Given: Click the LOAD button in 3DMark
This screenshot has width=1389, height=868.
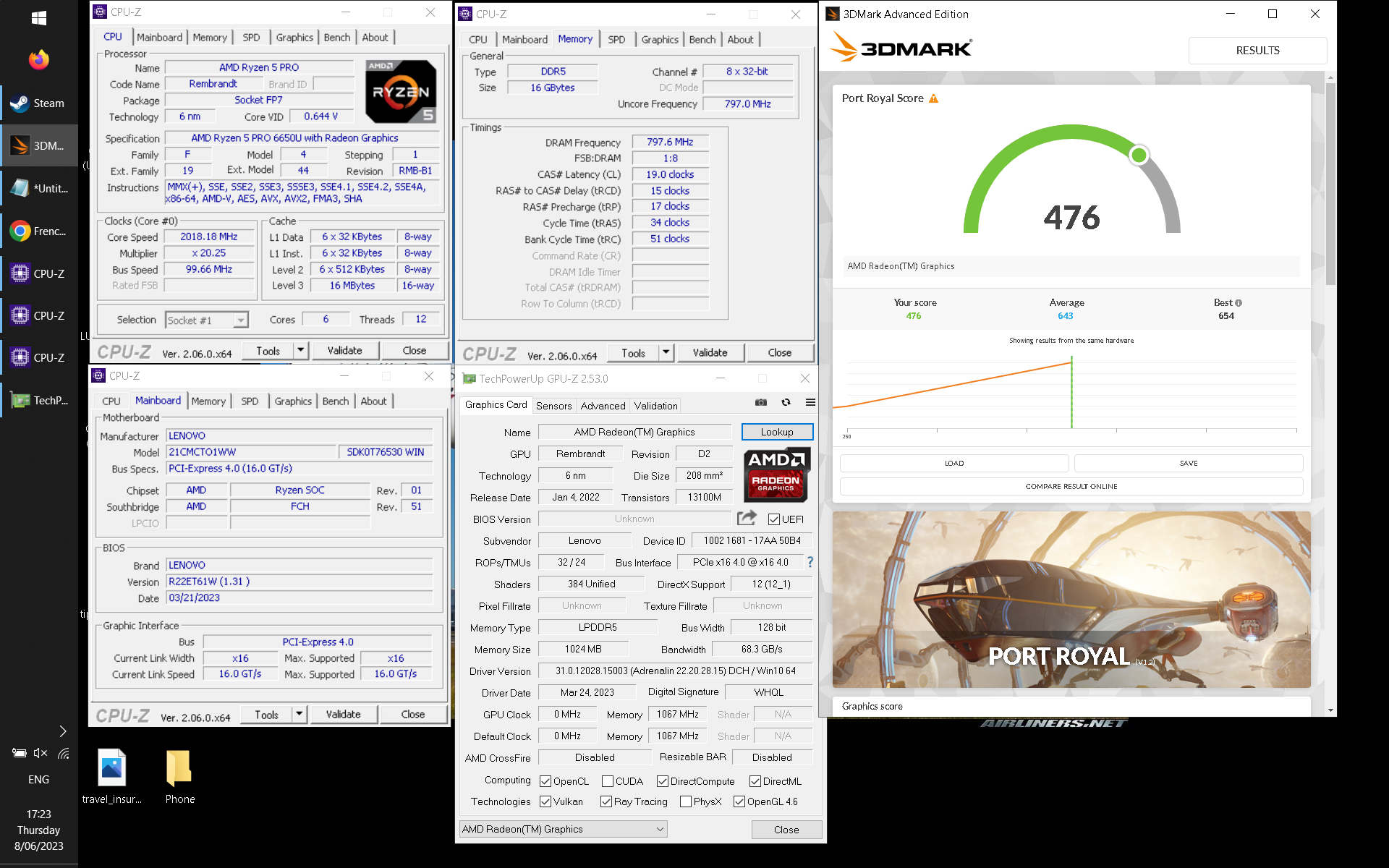Looking at the screenshot, I should (x=954, y=464).
